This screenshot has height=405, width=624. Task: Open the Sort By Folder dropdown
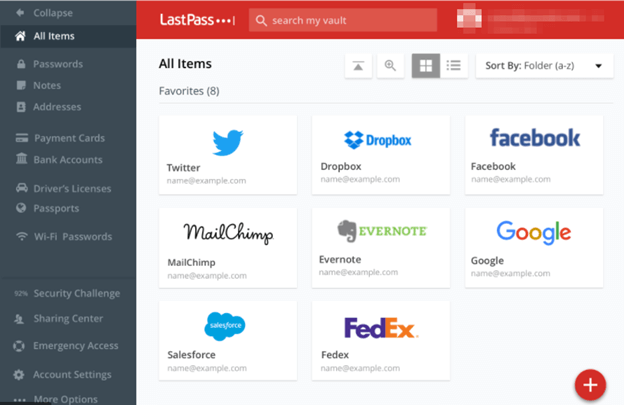point(544,66)
